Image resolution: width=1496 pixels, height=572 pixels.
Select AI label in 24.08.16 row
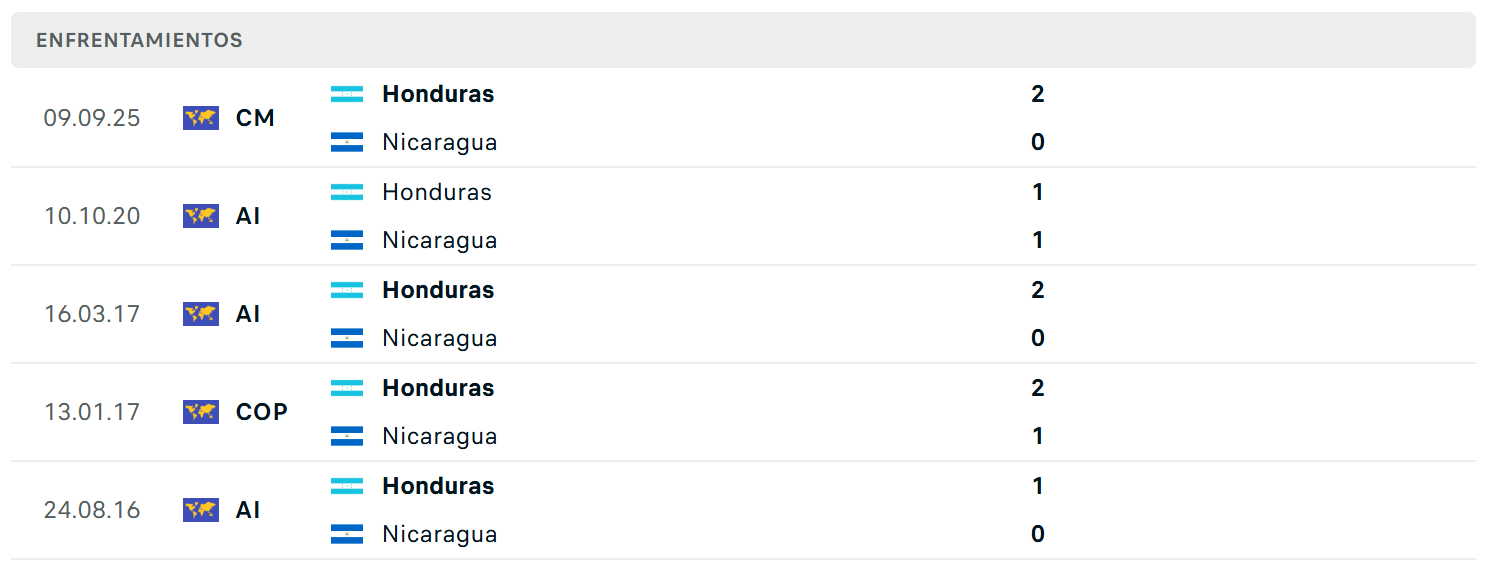[x=248, y=510]
